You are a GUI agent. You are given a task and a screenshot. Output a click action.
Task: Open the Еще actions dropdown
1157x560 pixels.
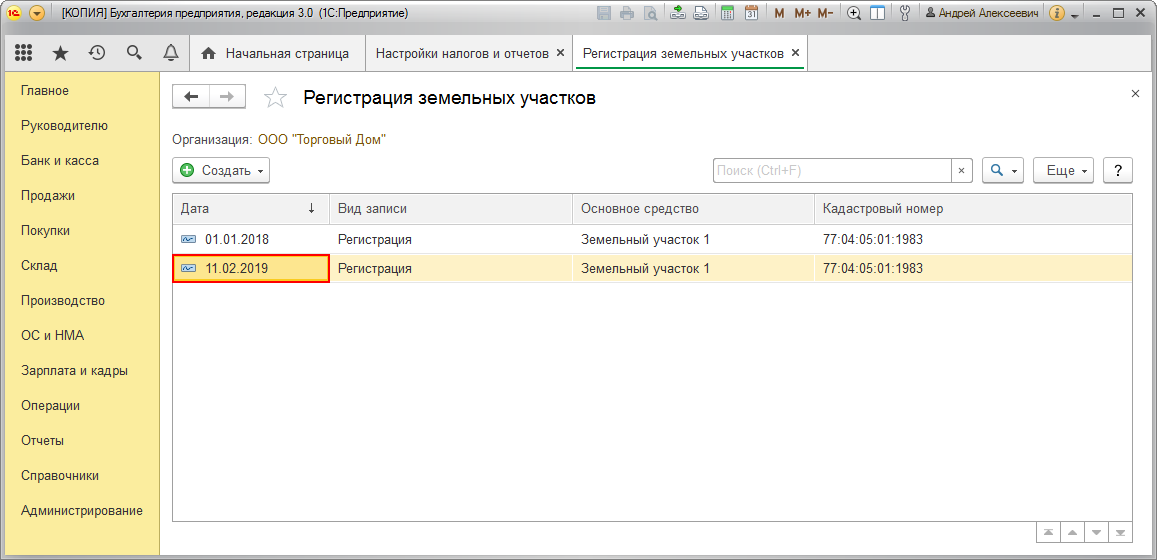[1063, 171]
